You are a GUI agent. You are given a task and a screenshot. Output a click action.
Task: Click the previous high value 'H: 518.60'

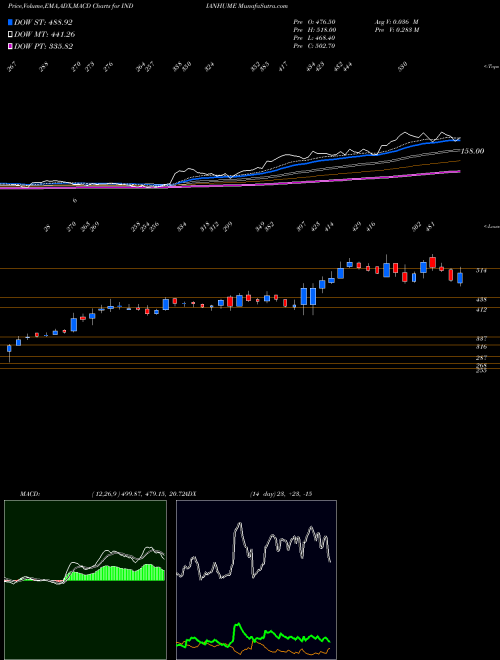(321, 30)
